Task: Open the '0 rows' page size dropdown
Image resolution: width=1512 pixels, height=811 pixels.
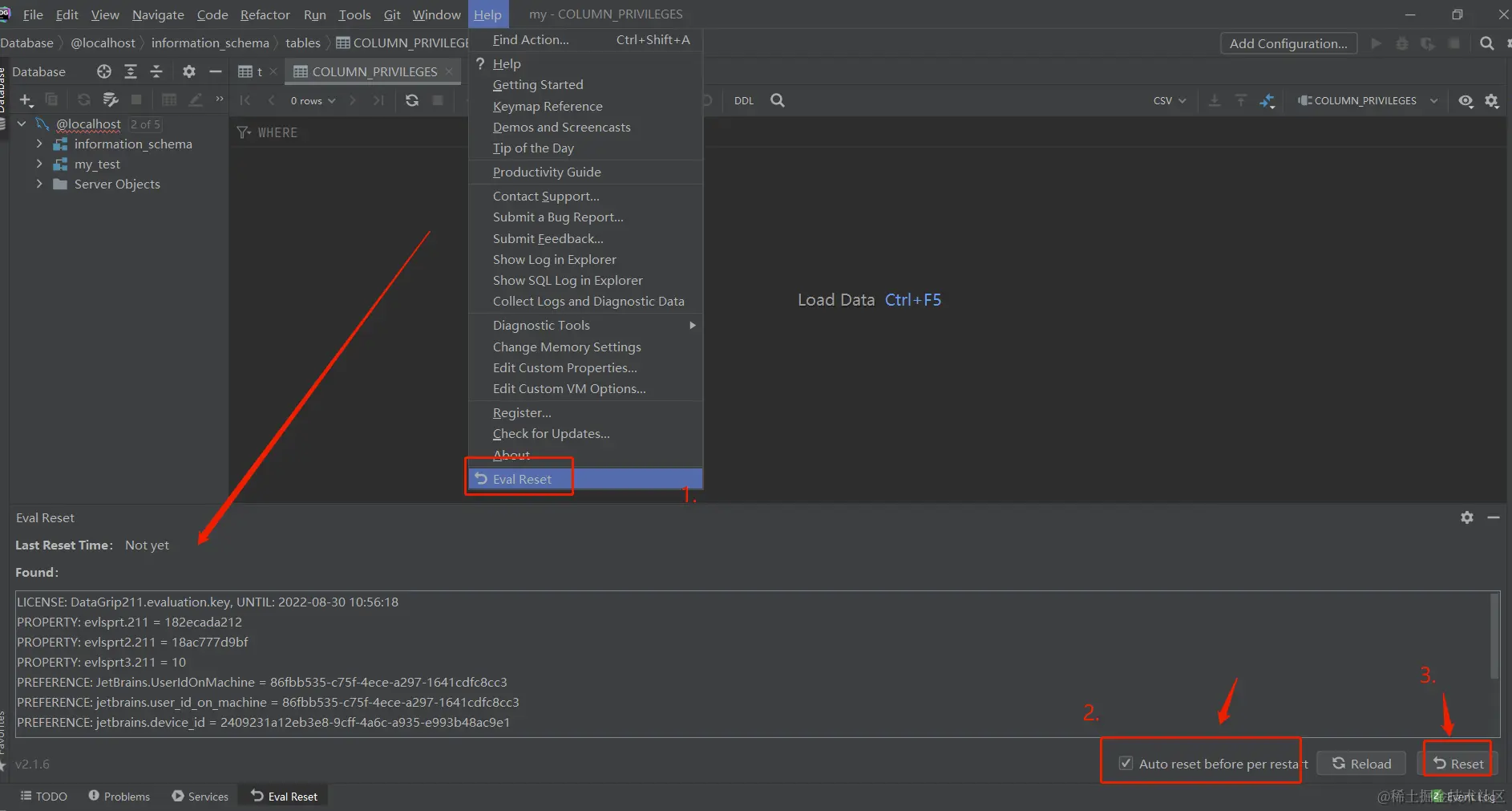Action: (x=313, y=101)
